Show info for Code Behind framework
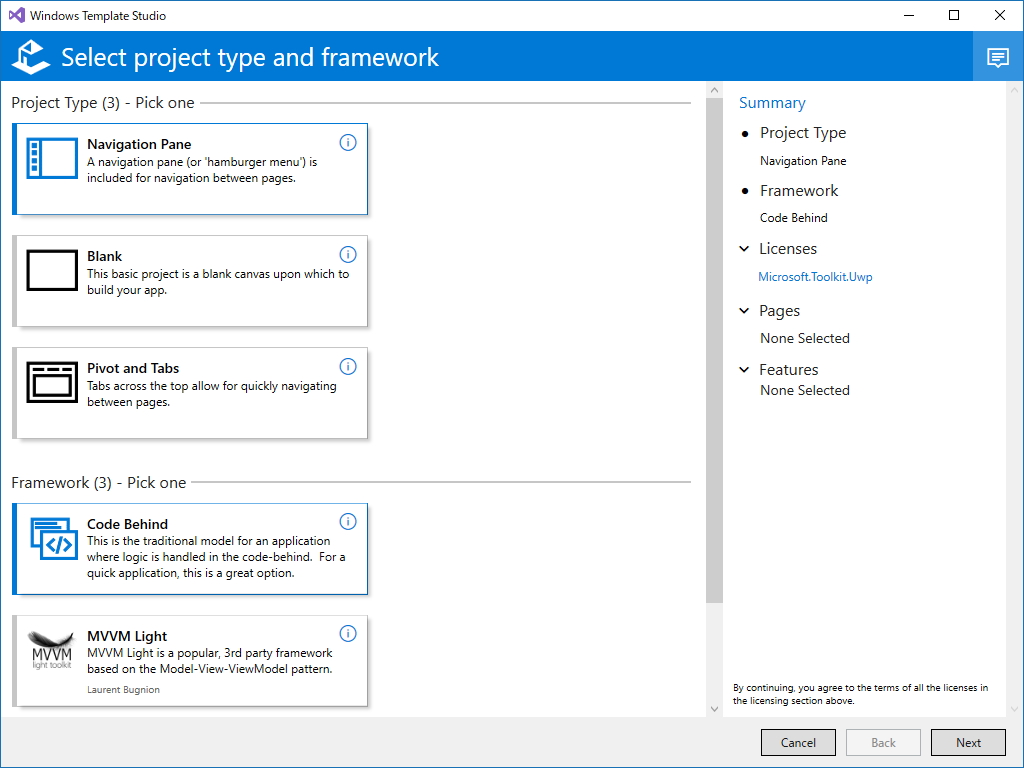The height and width of the screenshot is (768, 1024). tap(348, 522)
